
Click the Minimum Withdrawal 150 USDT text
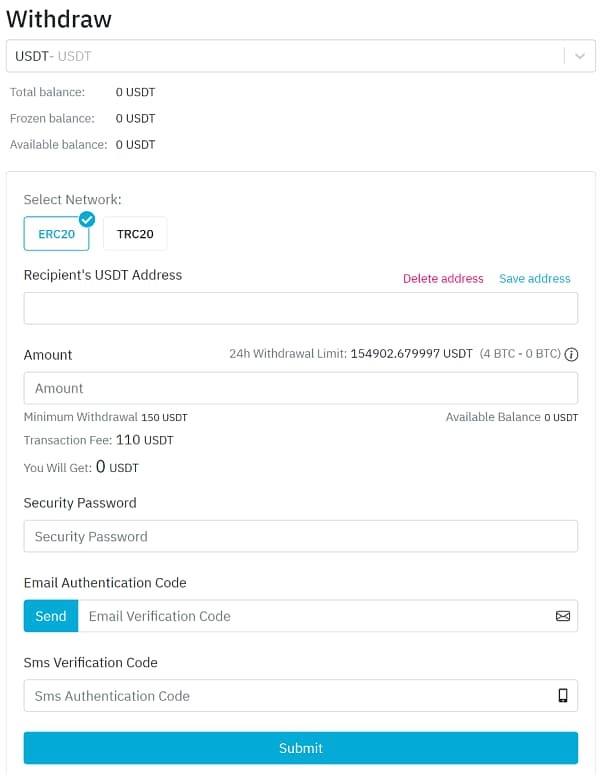(105, 417)
